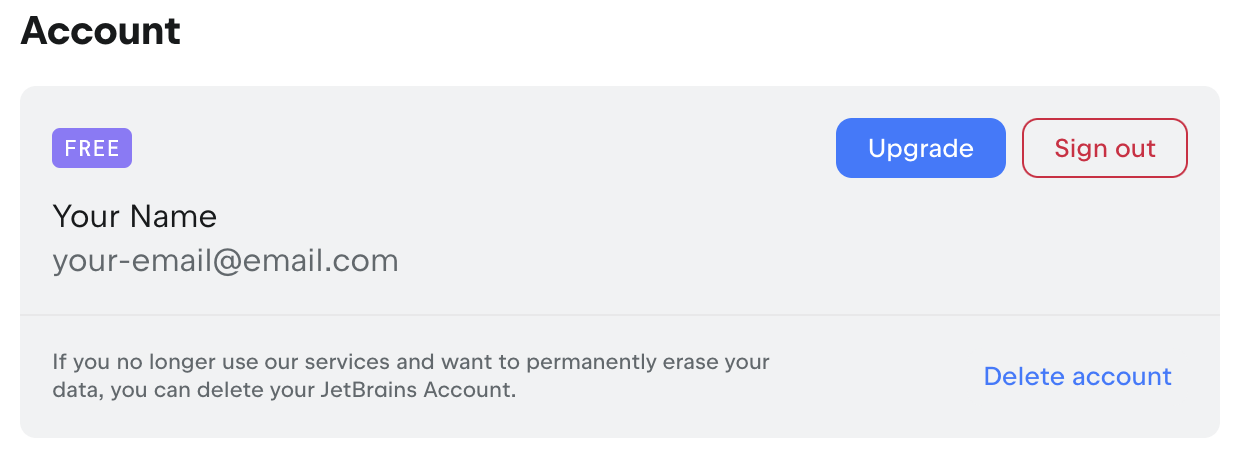Click the data erasure notice paragraph
Image resolution: width=1240 pixels, height=458 pixels.
[410, 375]
